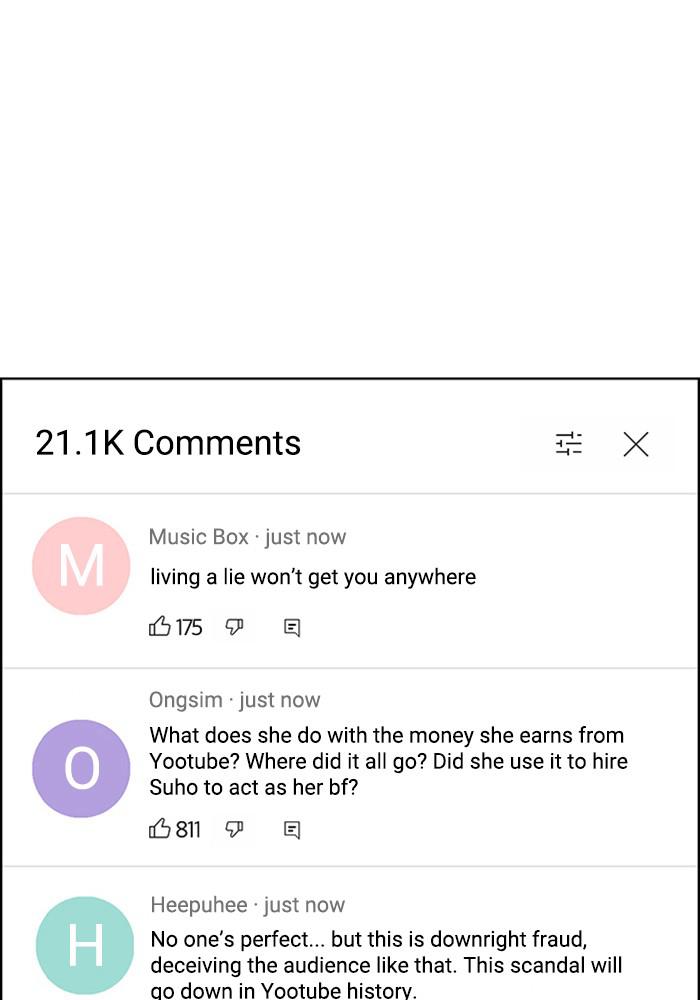Image resolution: width=700 pixels, height=1000 pixels.
Task: Click the Music Box username
Action: pos(198,537)
